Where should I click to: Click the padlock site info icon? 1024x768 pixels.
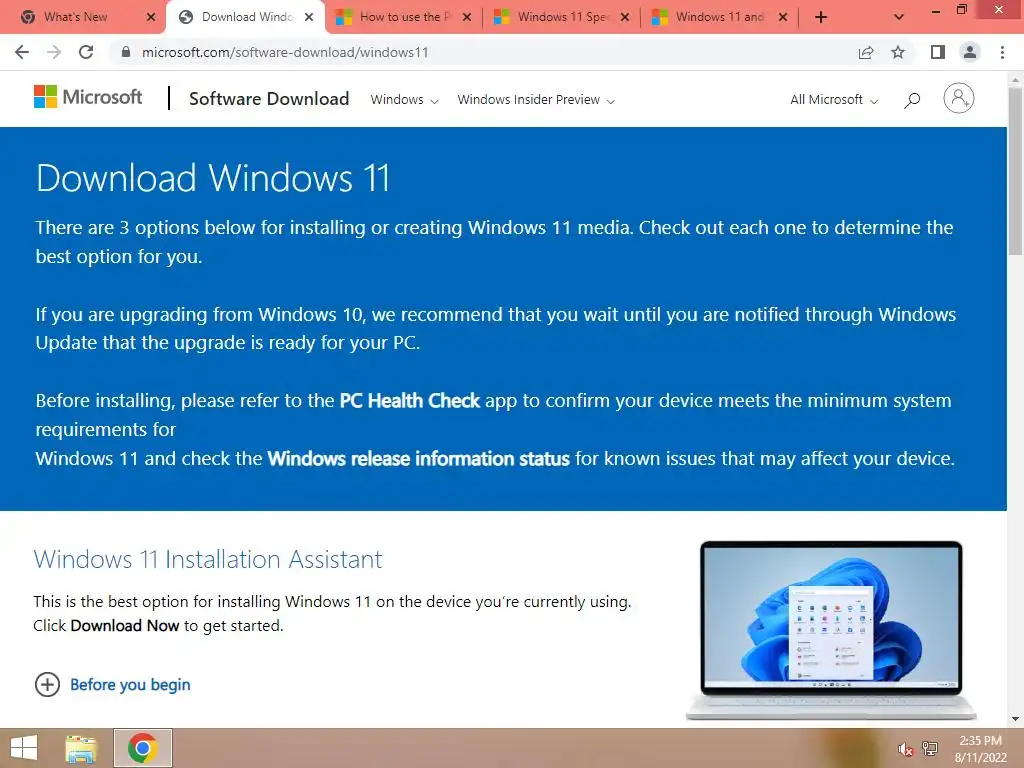point(126,52)
